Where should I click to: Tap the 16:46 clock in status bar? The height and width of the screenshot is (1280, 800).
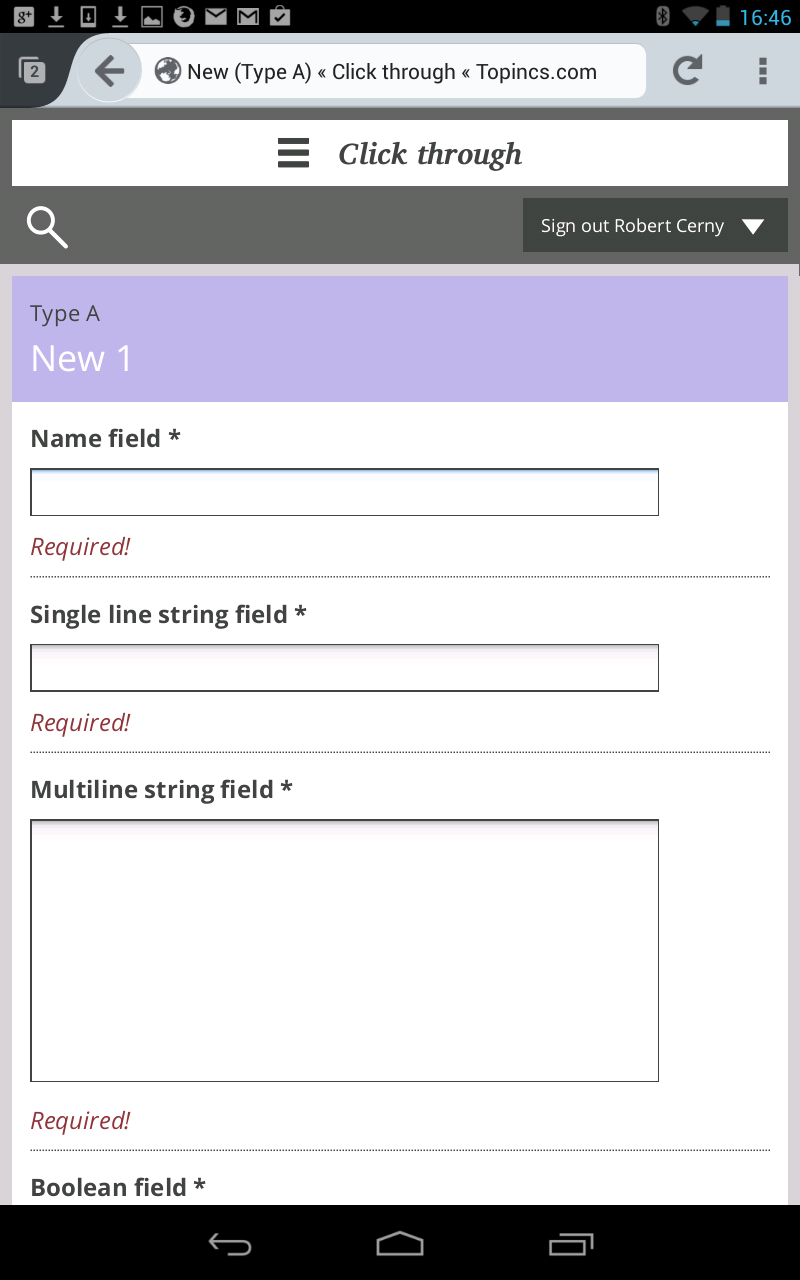coord(765,17)
